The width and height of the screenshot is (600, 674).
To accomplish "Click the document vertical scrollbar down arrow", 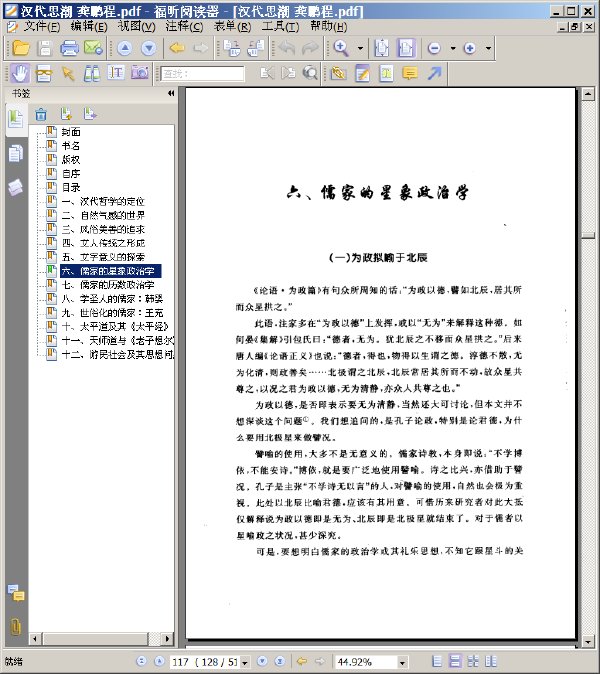I will coord(588,642).
